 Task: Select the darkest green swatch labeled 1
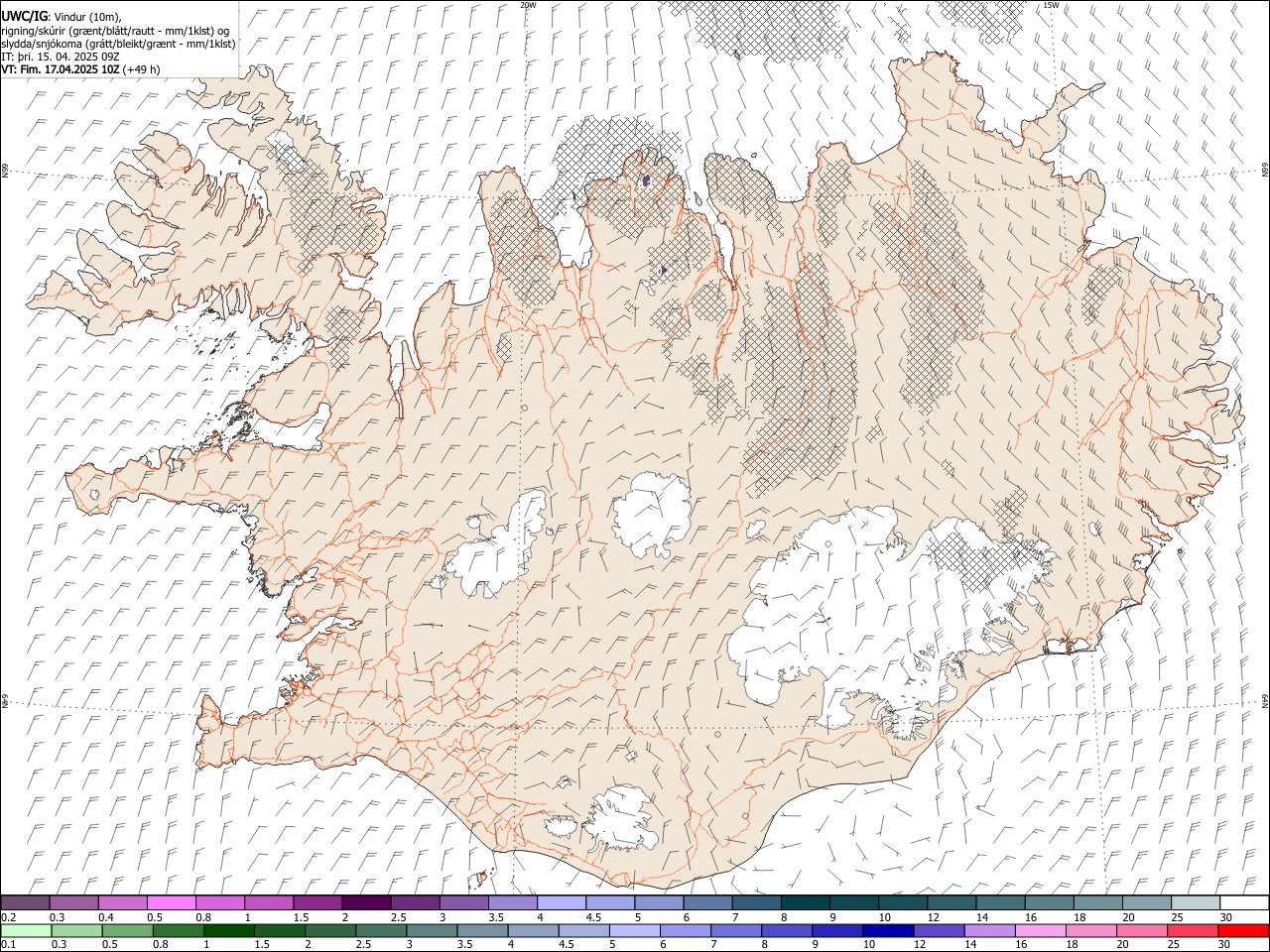click(x=229, y=930)
